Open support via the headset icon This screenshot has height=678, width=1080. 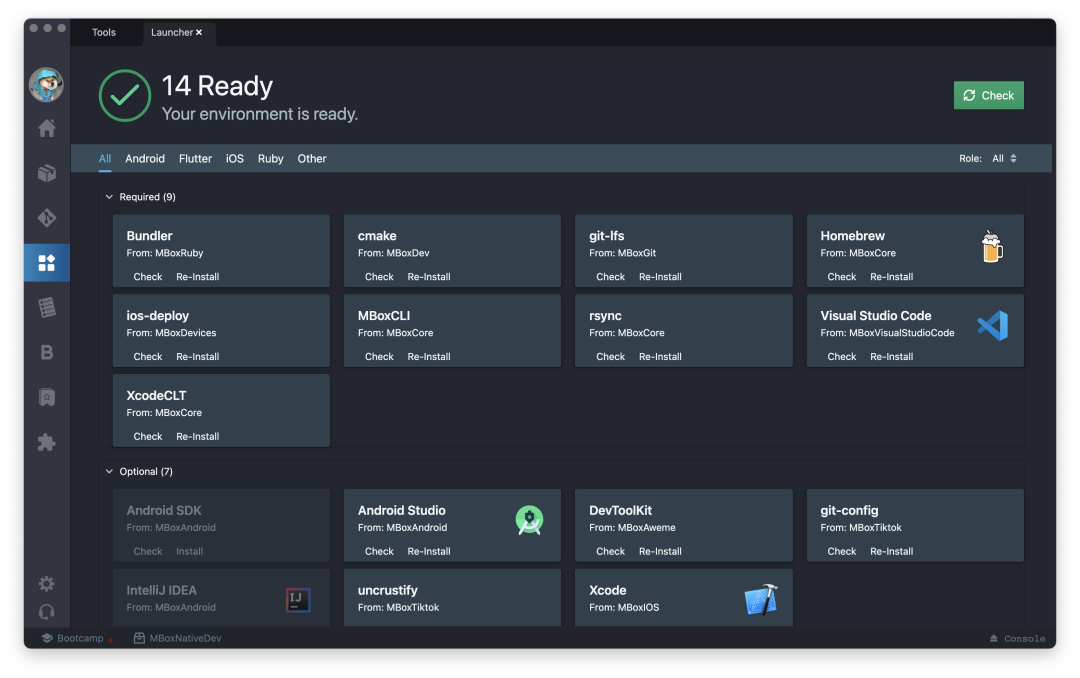[x=47, y=612]
